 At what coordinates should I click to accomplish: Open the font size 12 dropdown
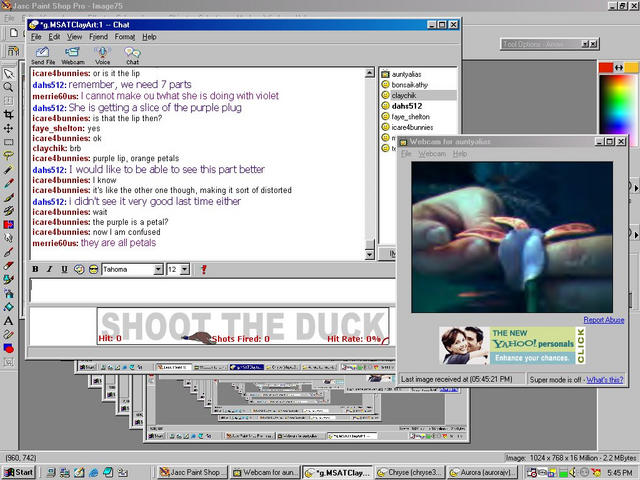tap(185, 269)
